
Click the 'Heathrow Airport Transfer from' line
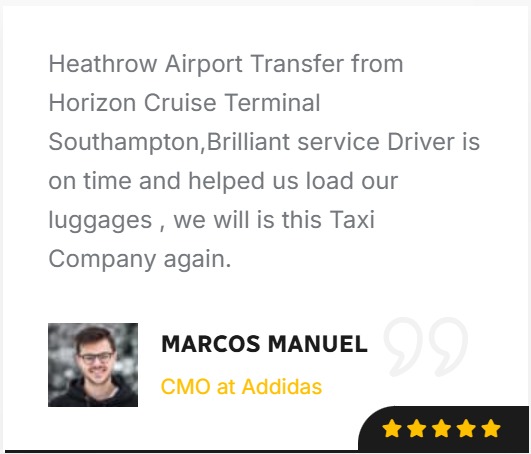(226, 64)
